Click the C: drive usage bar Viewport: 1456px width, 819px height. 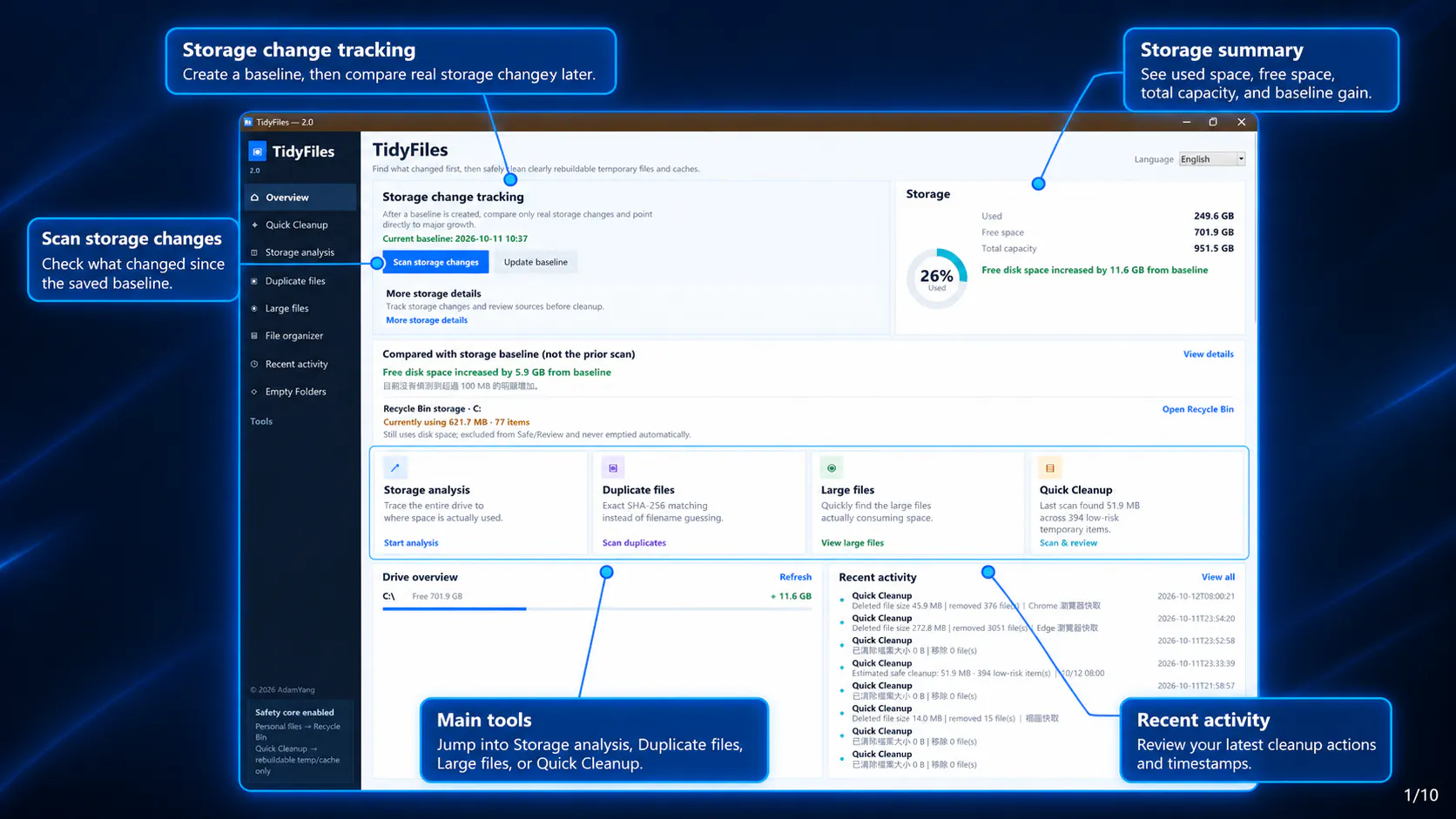[x=597, y=609]
